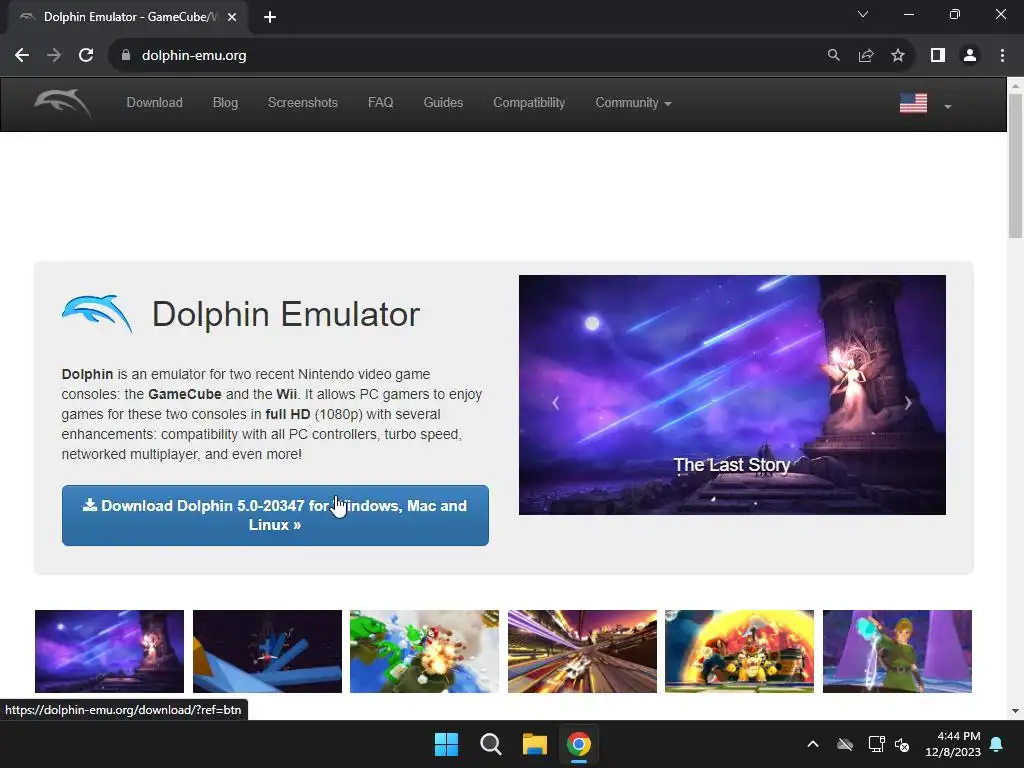
Task: Click the page vertical scrollbar thumb
Action: click(x=1016, y=166)
